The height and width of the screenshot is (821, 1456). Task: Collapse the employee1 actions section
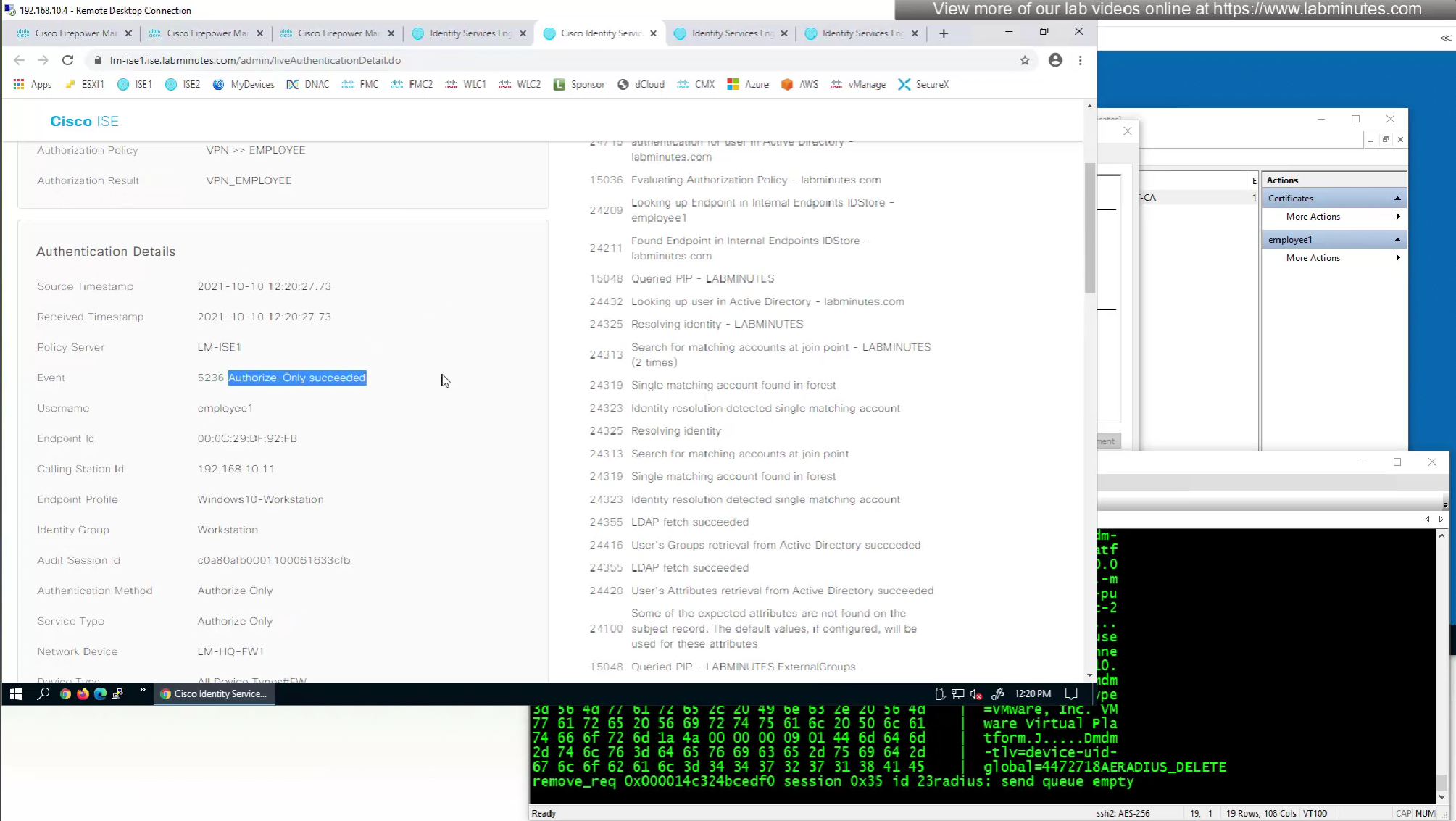1397,239
